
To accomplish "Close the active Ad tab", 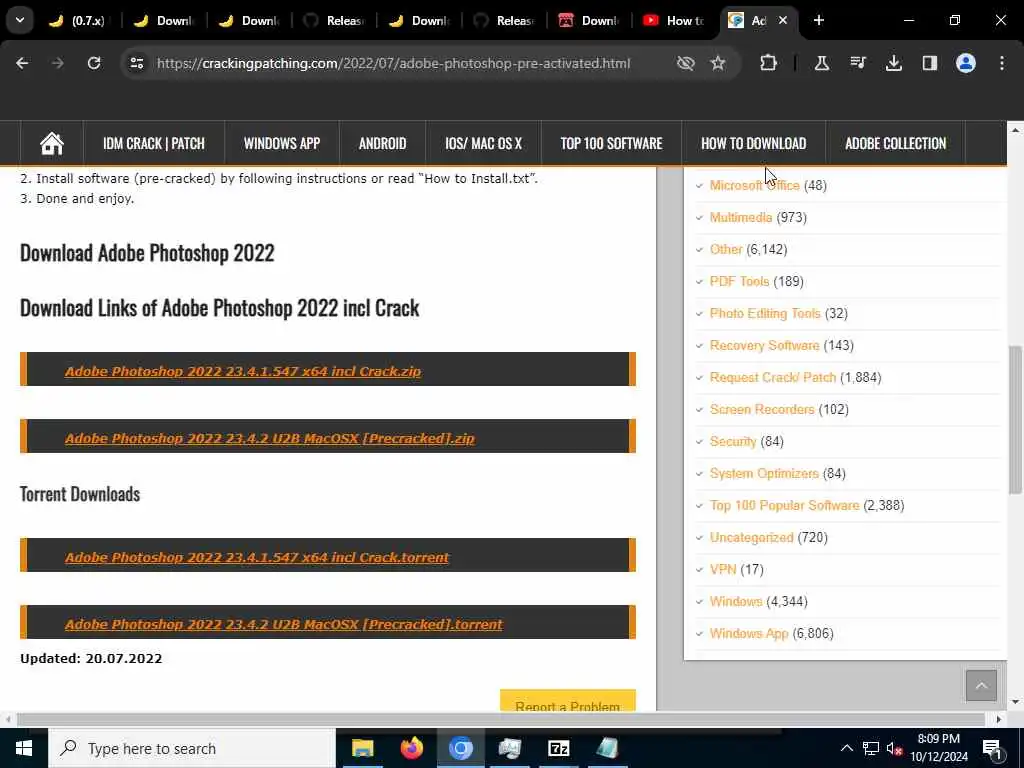I will click(x=783, y=20).
